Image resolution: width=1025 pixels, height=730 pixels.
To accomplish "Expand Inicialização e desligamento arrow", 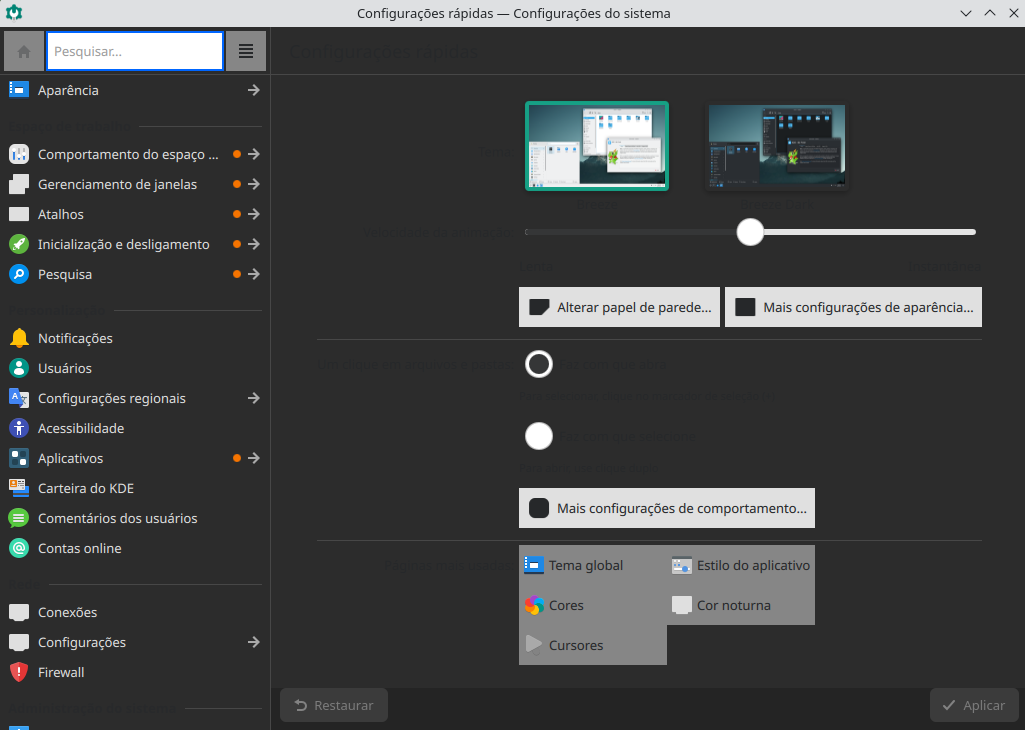I will pyautogui.click(x=254, y=244).
